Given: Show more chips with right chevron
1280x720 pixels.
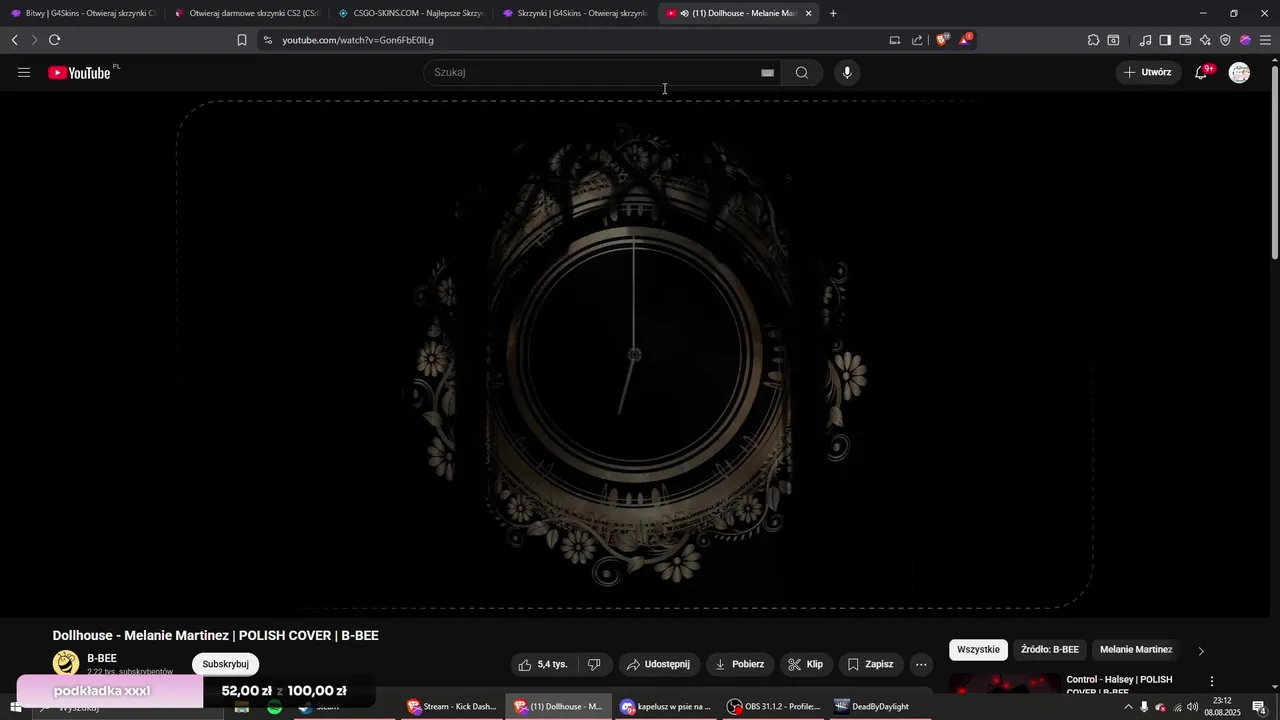Looking at the screenshot, I should [1201, 651].
